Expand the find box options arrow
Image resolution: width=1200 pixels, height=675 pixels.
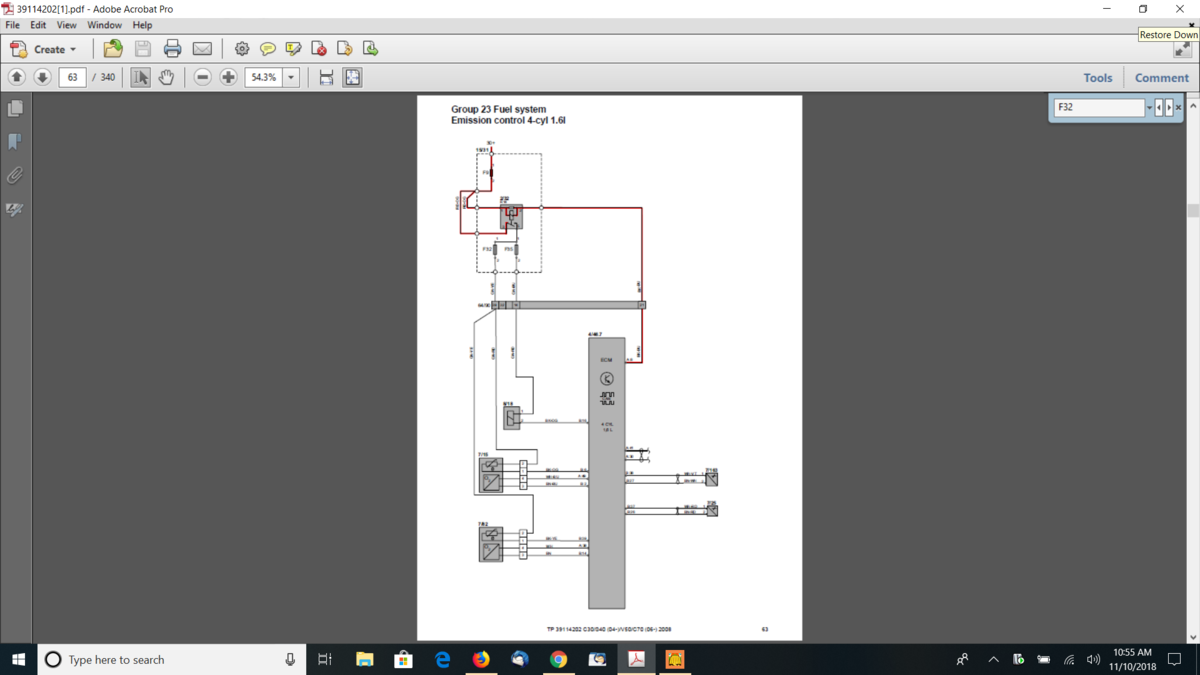point(1149,107)
